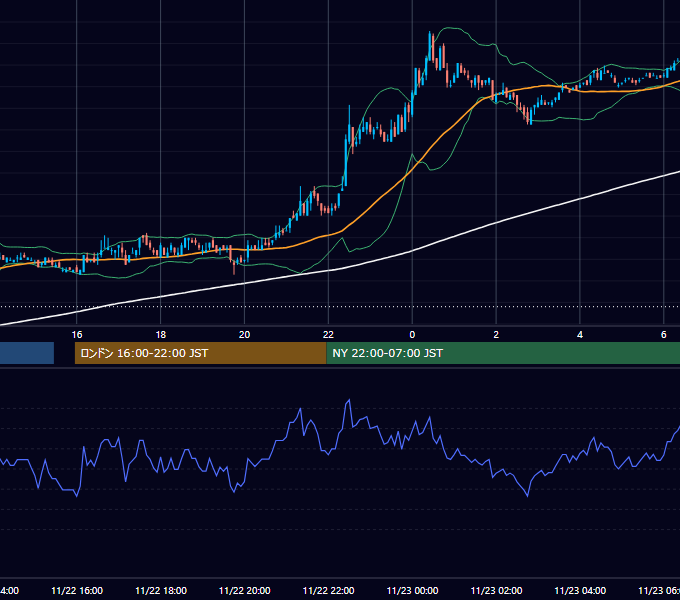
Task: Click the blue session bar left of ロンドン
Action: tap(27, 353)
